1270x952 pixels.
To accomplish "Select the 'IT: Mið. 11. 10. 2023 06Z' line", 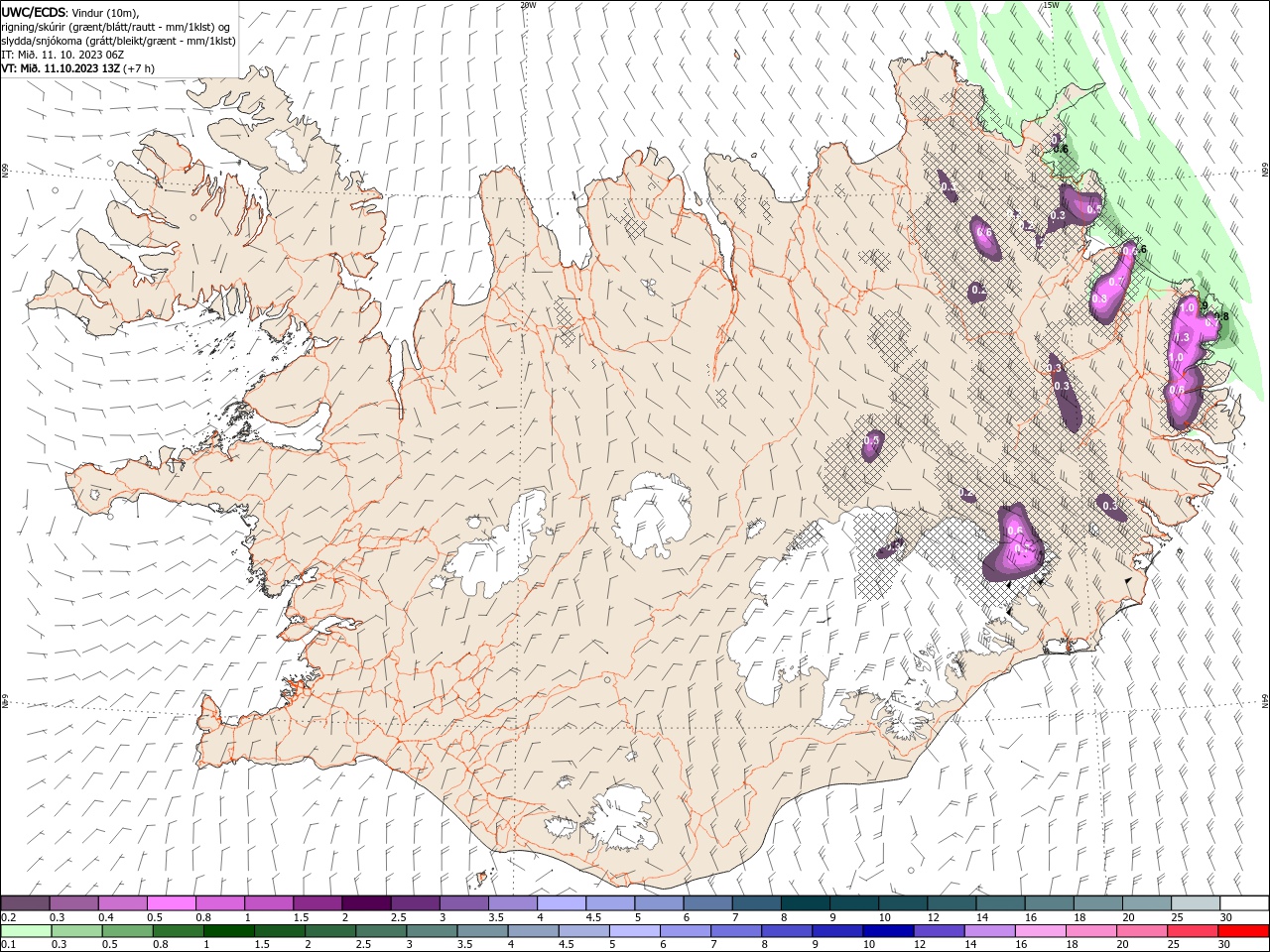I will [x=62, y=55].
